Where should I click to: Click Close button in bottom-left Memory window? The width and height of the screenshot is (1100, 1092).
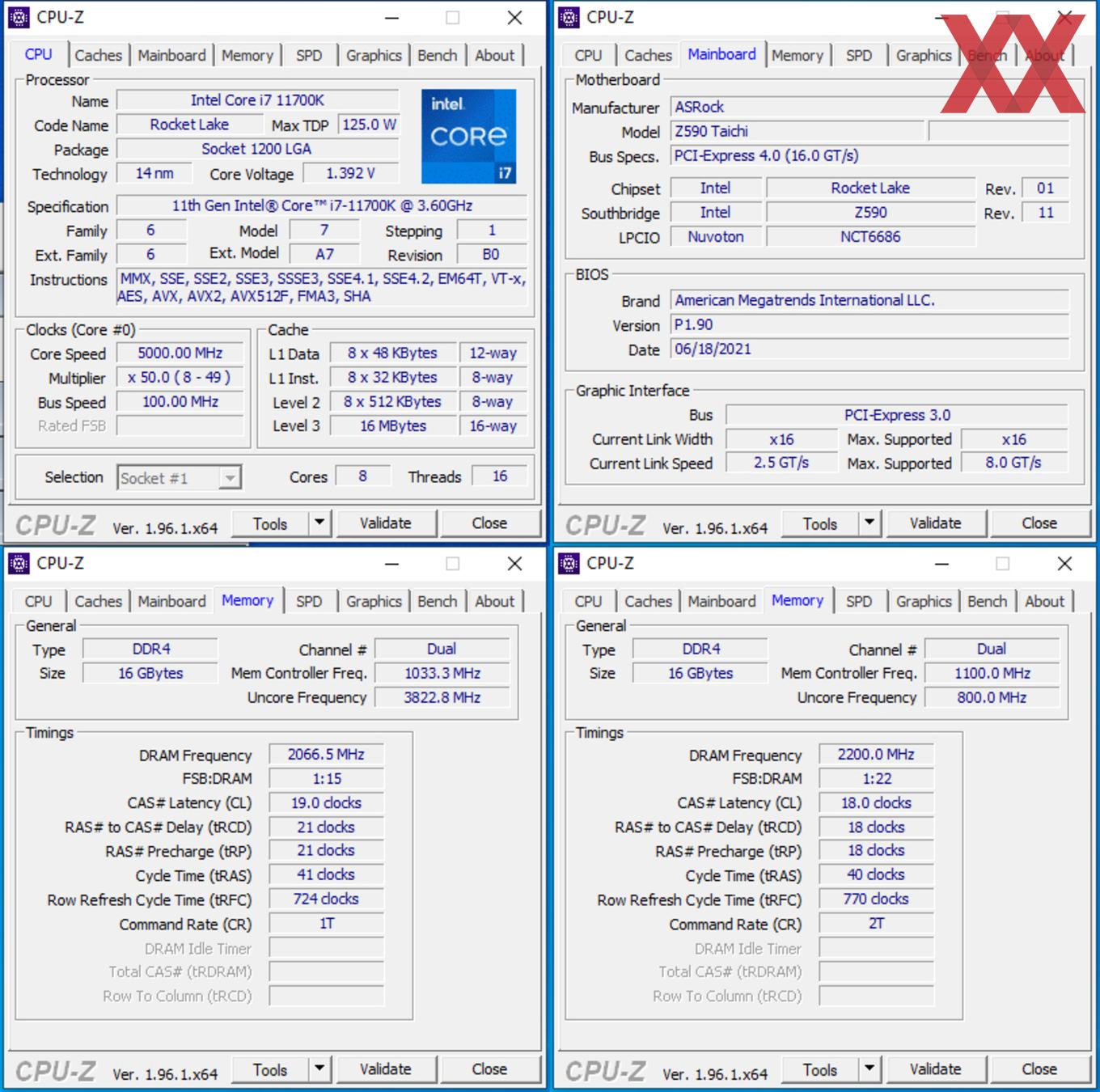pyautogui.click(x=489, y=1069)
